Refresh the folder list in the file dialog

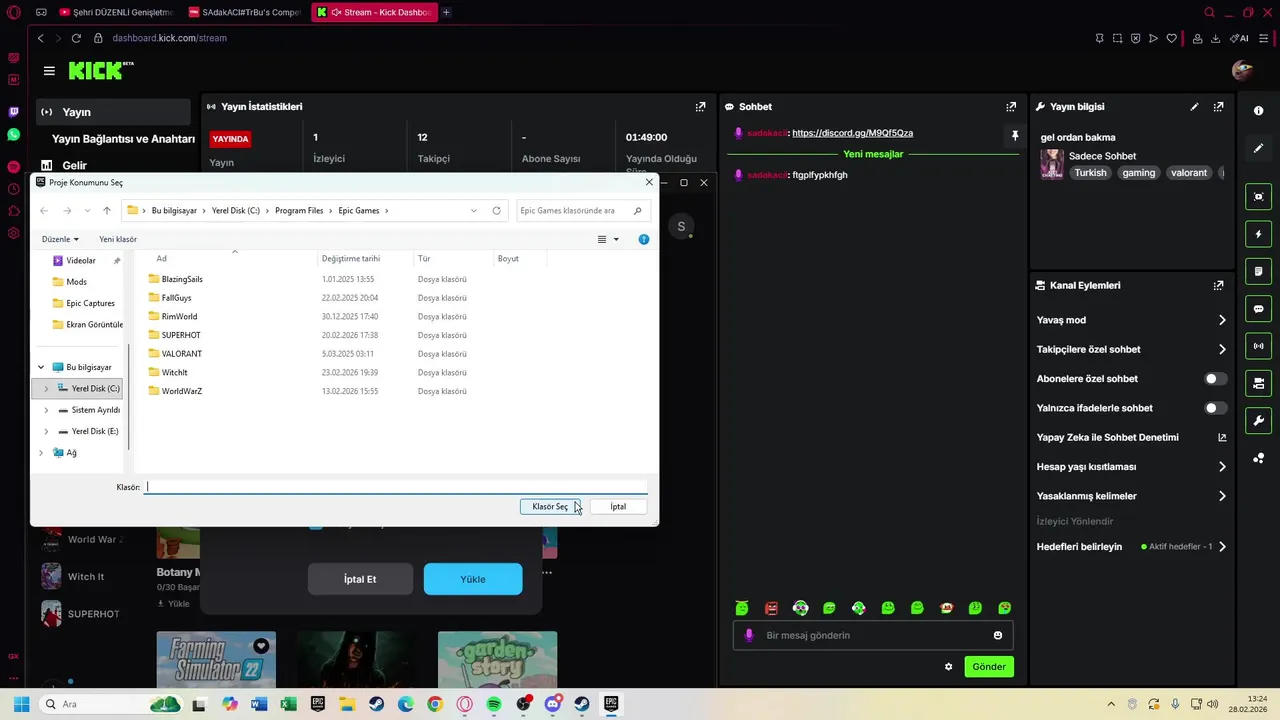click(x=496, y=211)
